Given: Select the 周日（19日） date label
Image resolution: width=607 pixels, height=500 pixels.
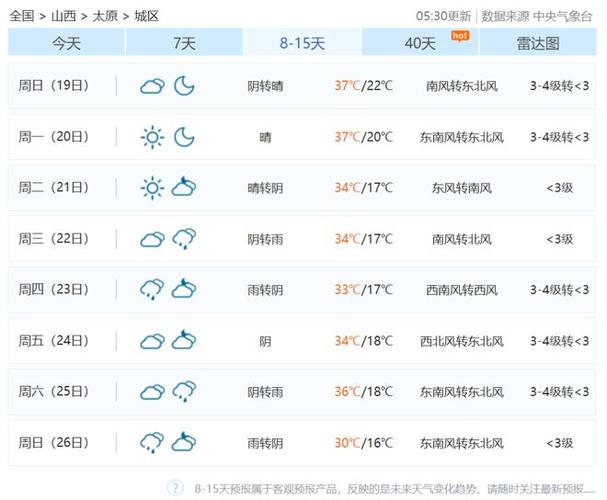Looking at the screenshot, I should tap(53, 86).
